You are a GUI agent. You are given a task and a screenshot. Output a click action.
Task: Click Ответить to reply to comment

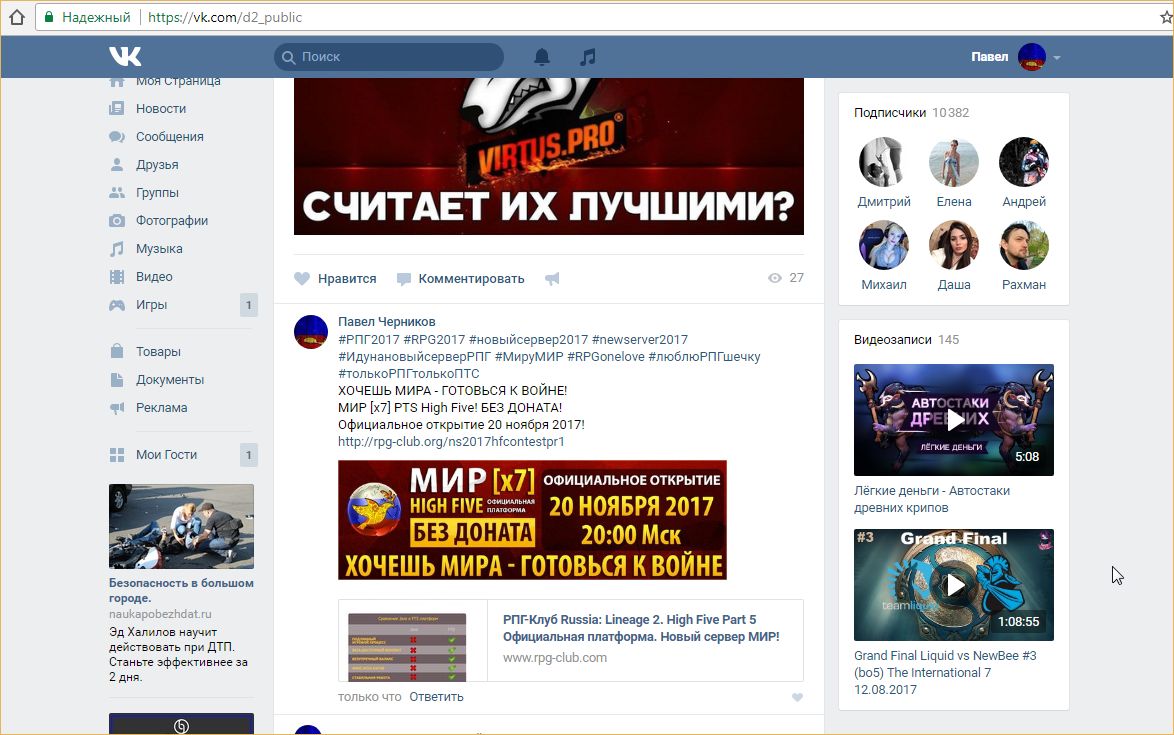pos(437,697)
